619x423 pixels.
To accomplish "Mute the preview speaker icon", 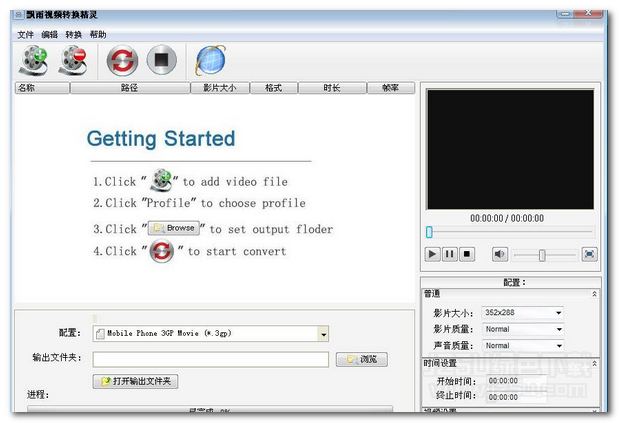I will [499, 254].
